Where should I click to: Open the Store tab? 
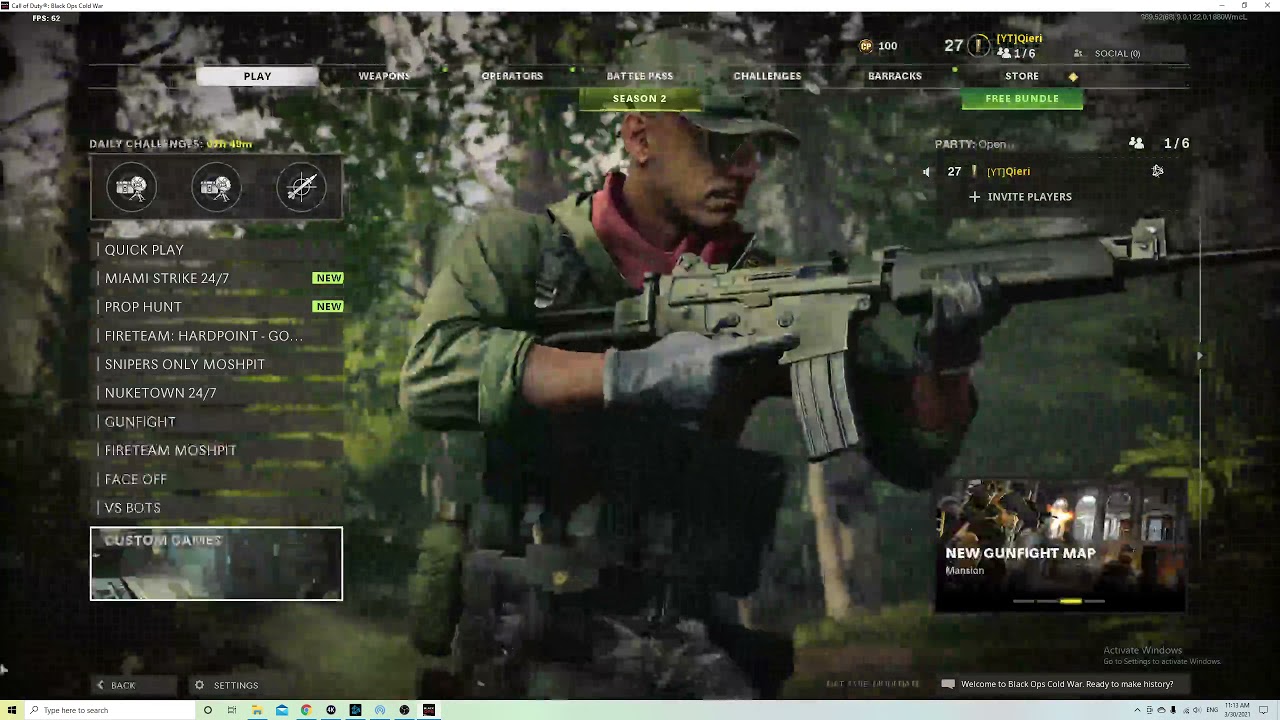pos(1022,76)
